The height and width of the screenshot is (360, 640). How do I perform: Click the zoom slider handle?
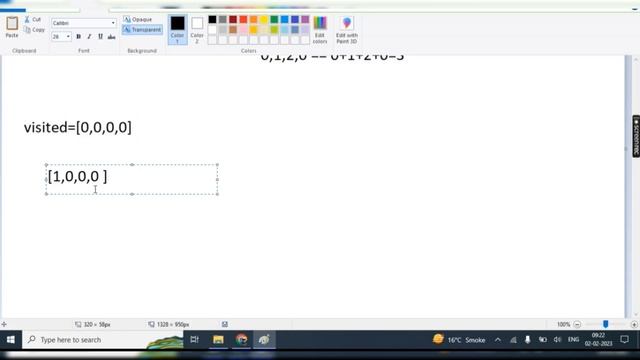click(605, 324)
